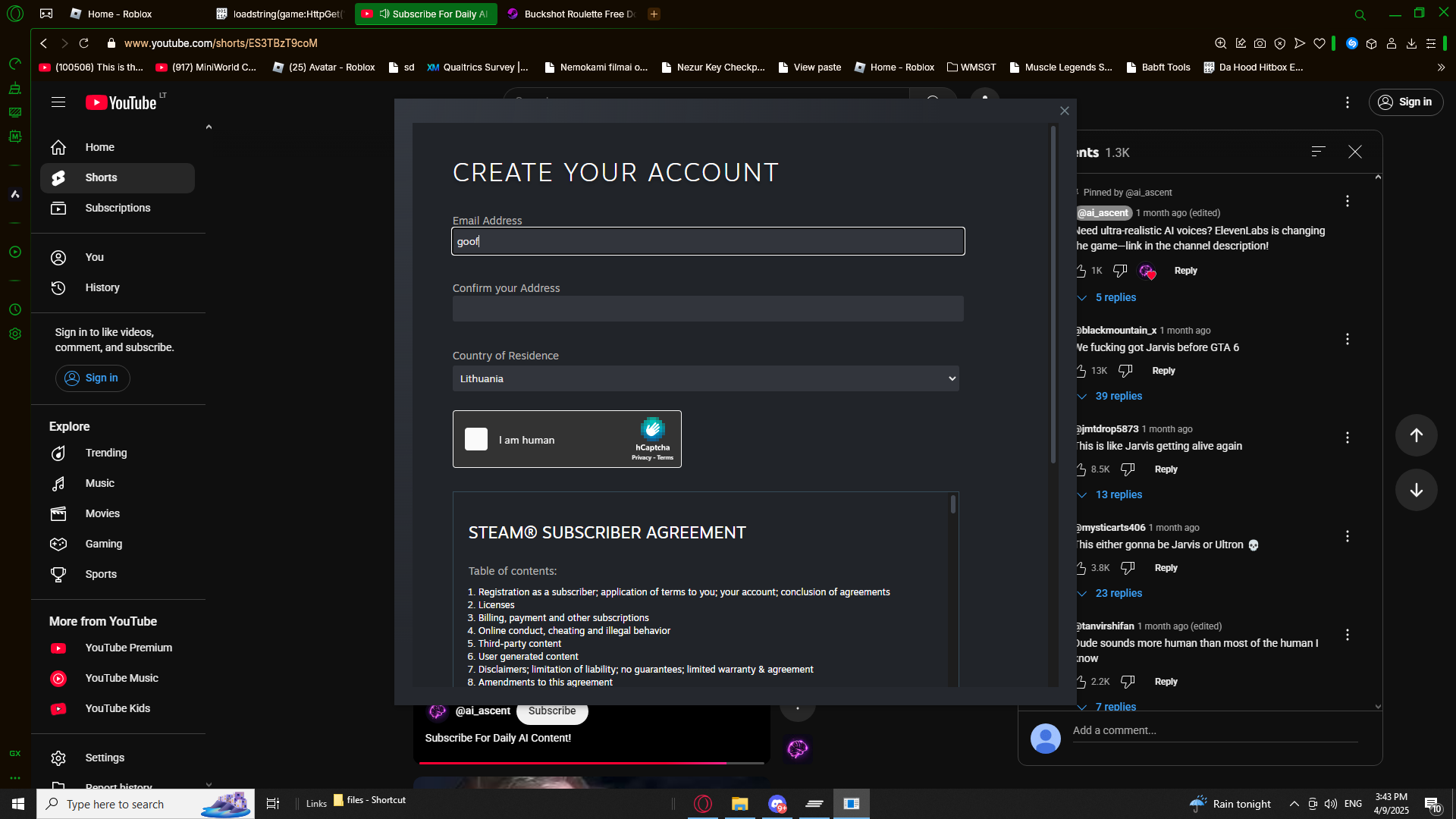
Task: Open the Opera GX taskbar icon
Action: point(703,804)
